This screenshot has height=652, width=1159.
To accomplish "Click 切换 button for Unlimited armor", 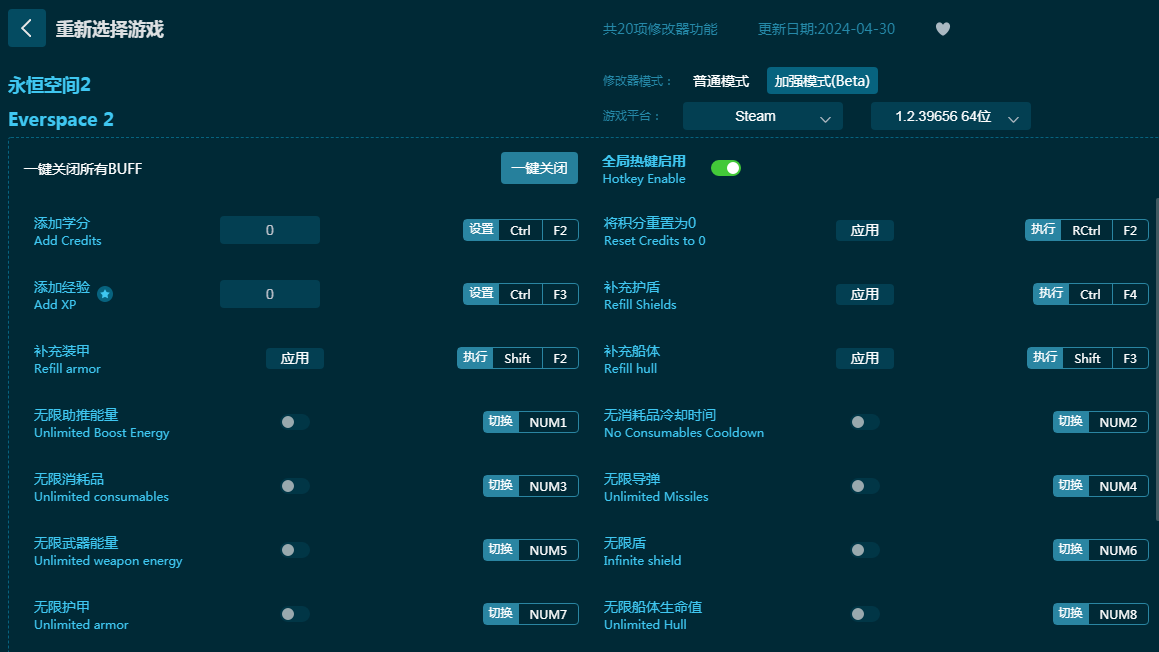I will (x=501, y=614).
